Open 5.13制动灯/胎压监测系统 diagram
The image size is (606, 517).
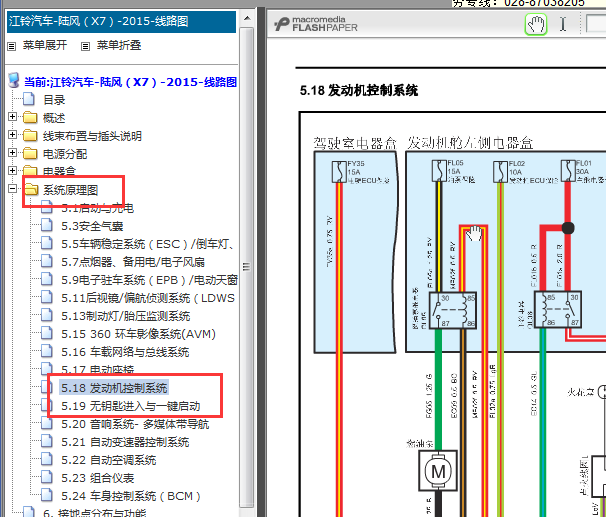(126, 316)
